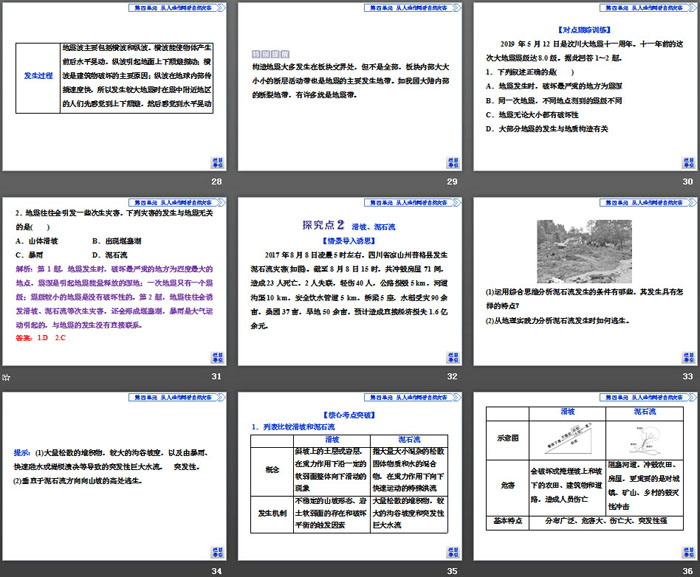Select slide 31 thumbnail with red answer text

(x=114, y=282)
